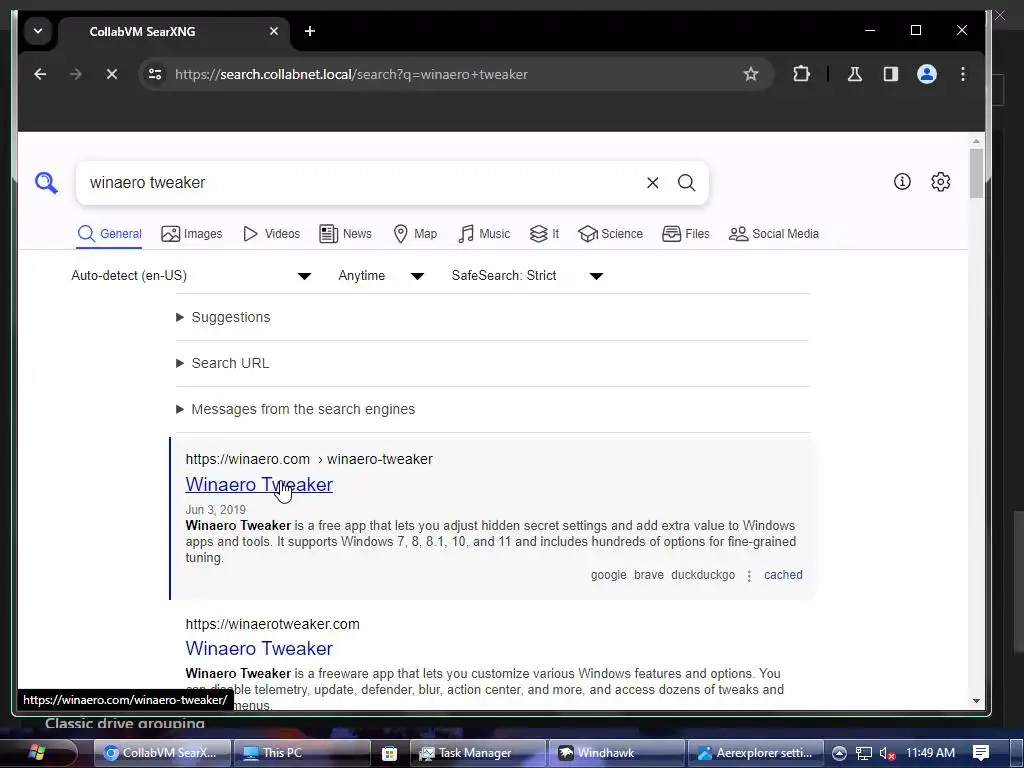Switch to the Images category
Screen dimensions: 1024x768
[x=191, y=234]
